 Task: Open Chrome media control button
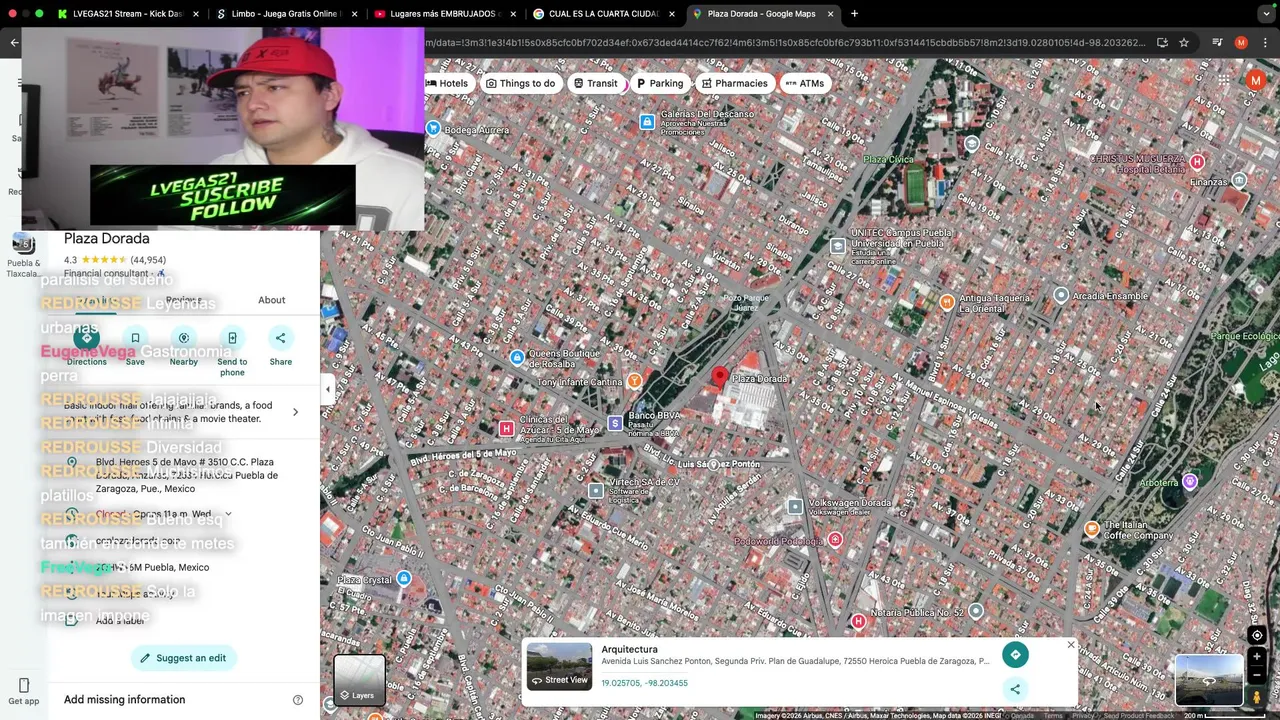[x=1217, y=43]
